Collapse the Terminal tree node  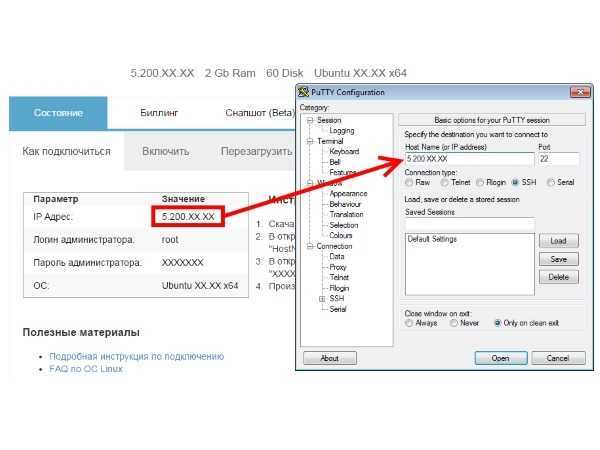pyautogui.click(x=310, y=141)
